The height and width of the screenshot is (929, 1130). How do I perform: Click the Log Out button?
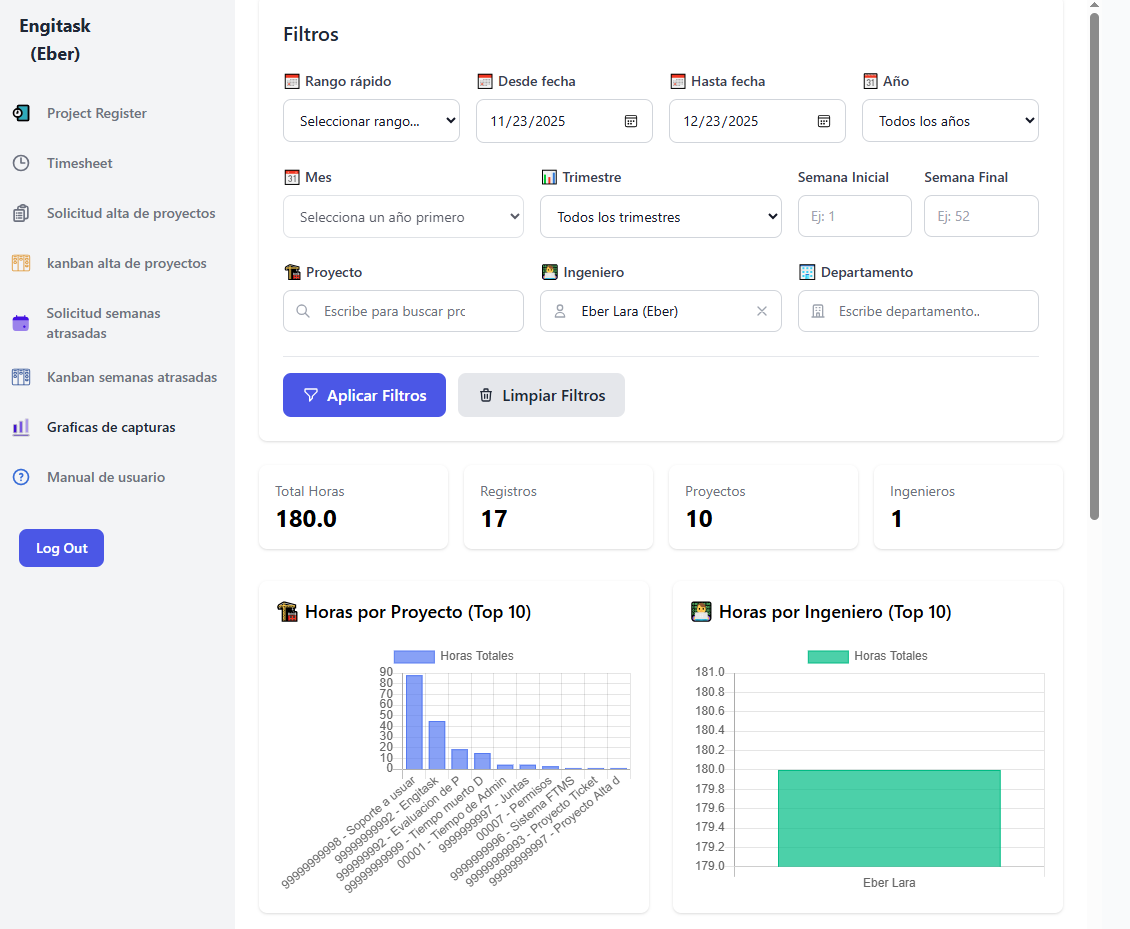pos(61,548)
